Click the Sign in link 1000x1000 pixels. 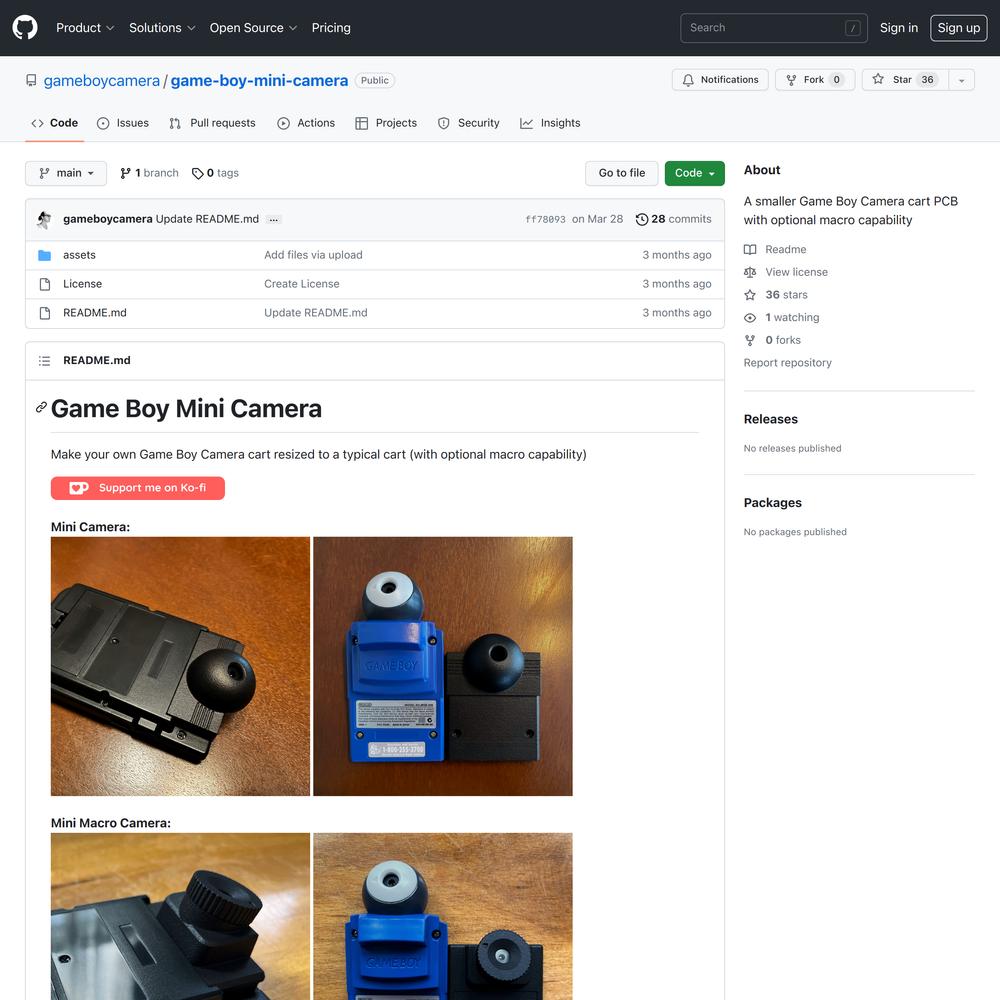(899, 27)
